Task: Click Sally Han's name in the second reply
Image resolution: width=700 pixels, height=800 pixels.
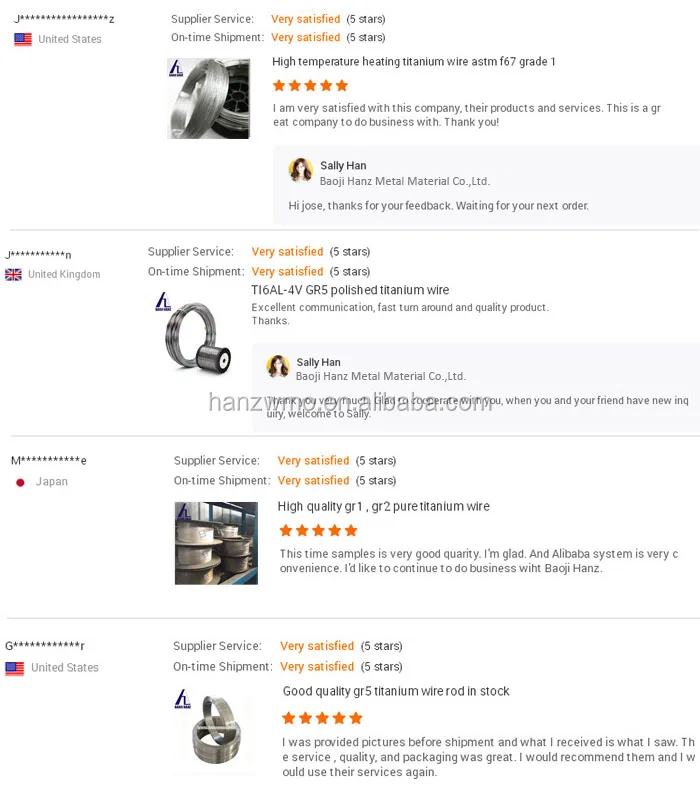Action: click(x=318, y=362)
